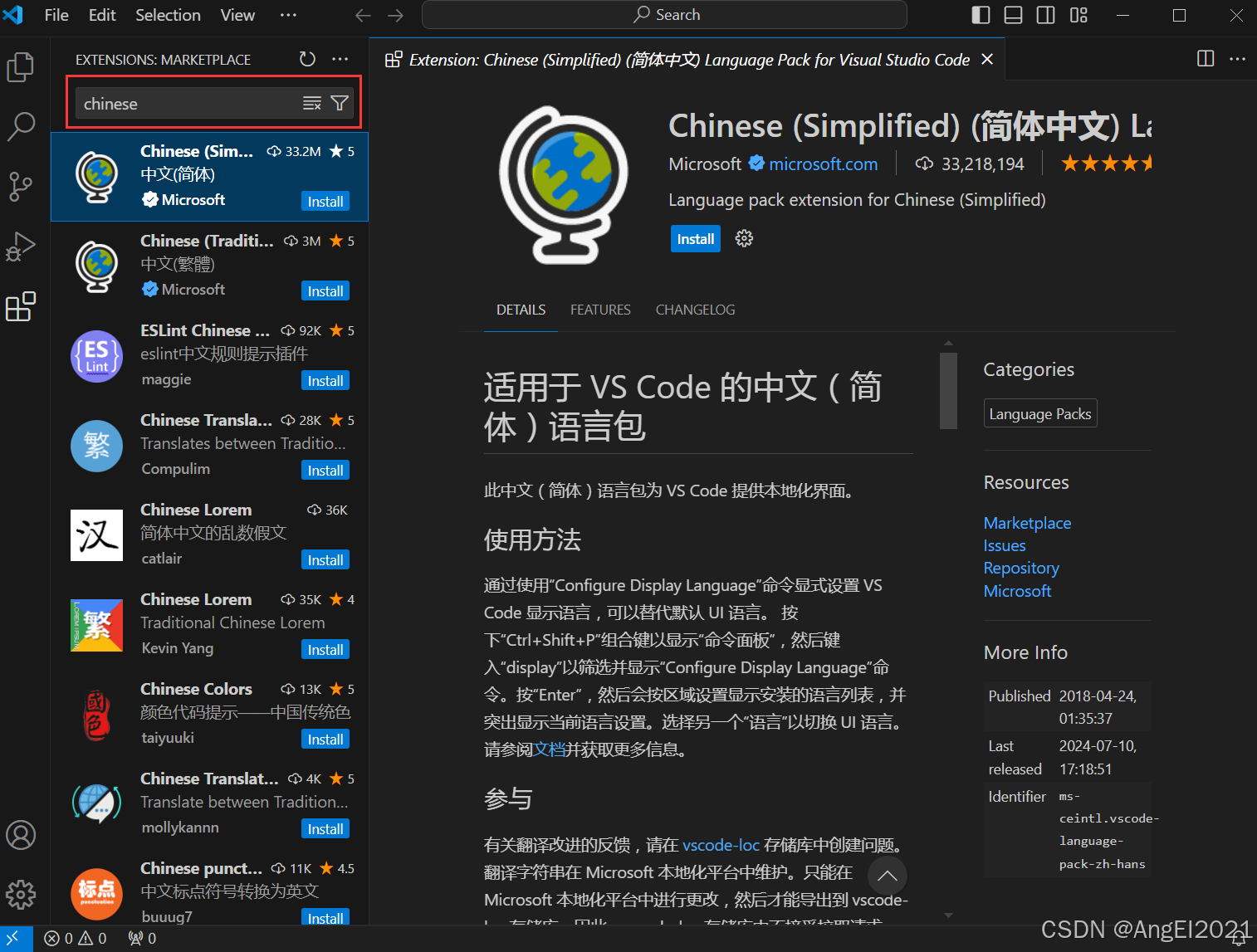The height and width of the screenshot is (952, 1257).
Task: Click the Microsoft publisher name in header
Action: coord(705,164)
